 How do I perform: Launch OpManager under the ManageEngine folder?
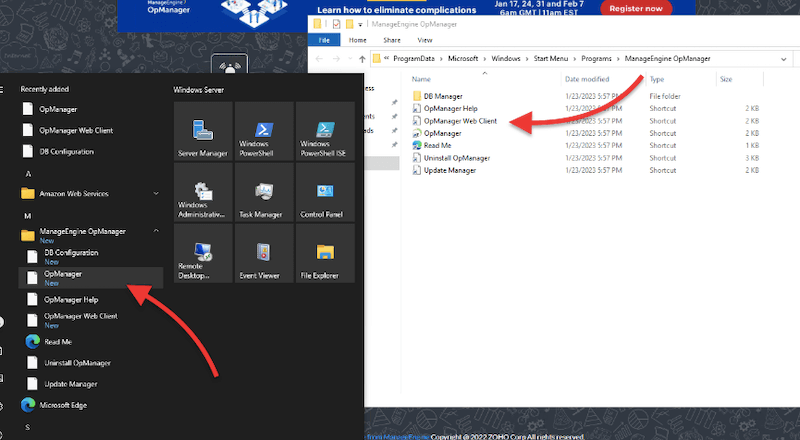91,278
